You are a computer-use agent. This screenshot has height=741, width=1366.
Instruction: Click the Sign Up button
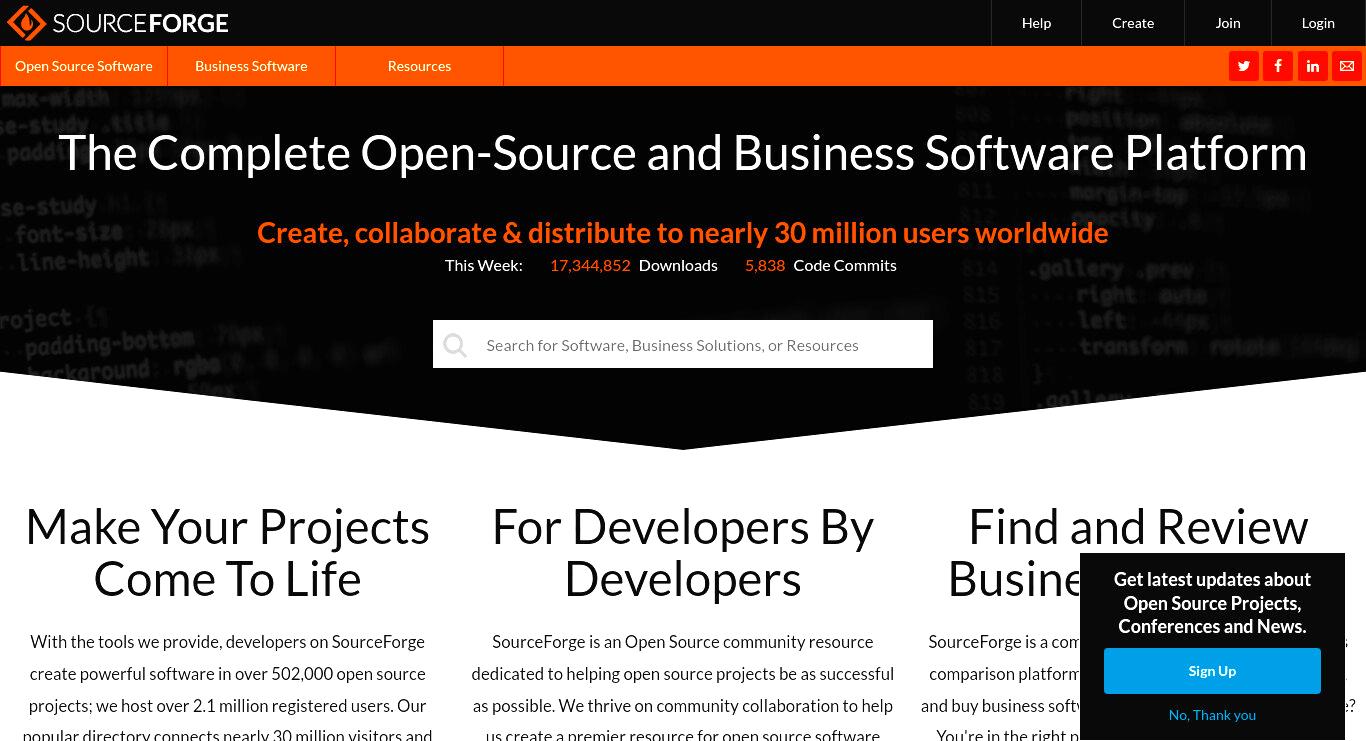click(1212, 671)
